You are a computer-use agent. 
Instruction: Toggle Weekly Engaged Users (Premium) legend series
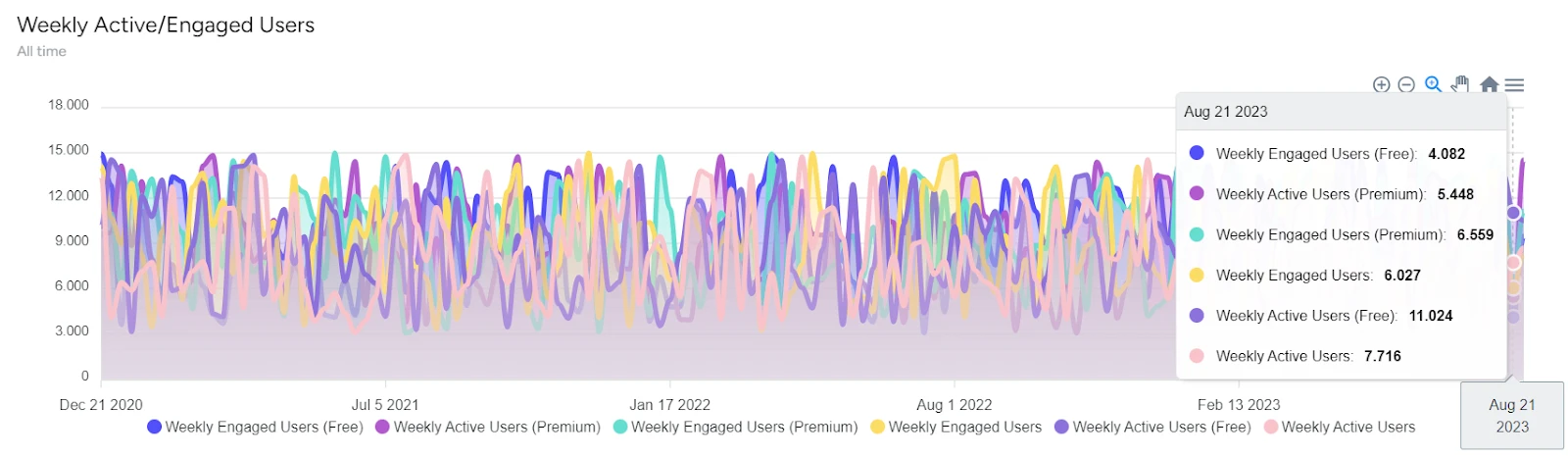coord(735,427)
